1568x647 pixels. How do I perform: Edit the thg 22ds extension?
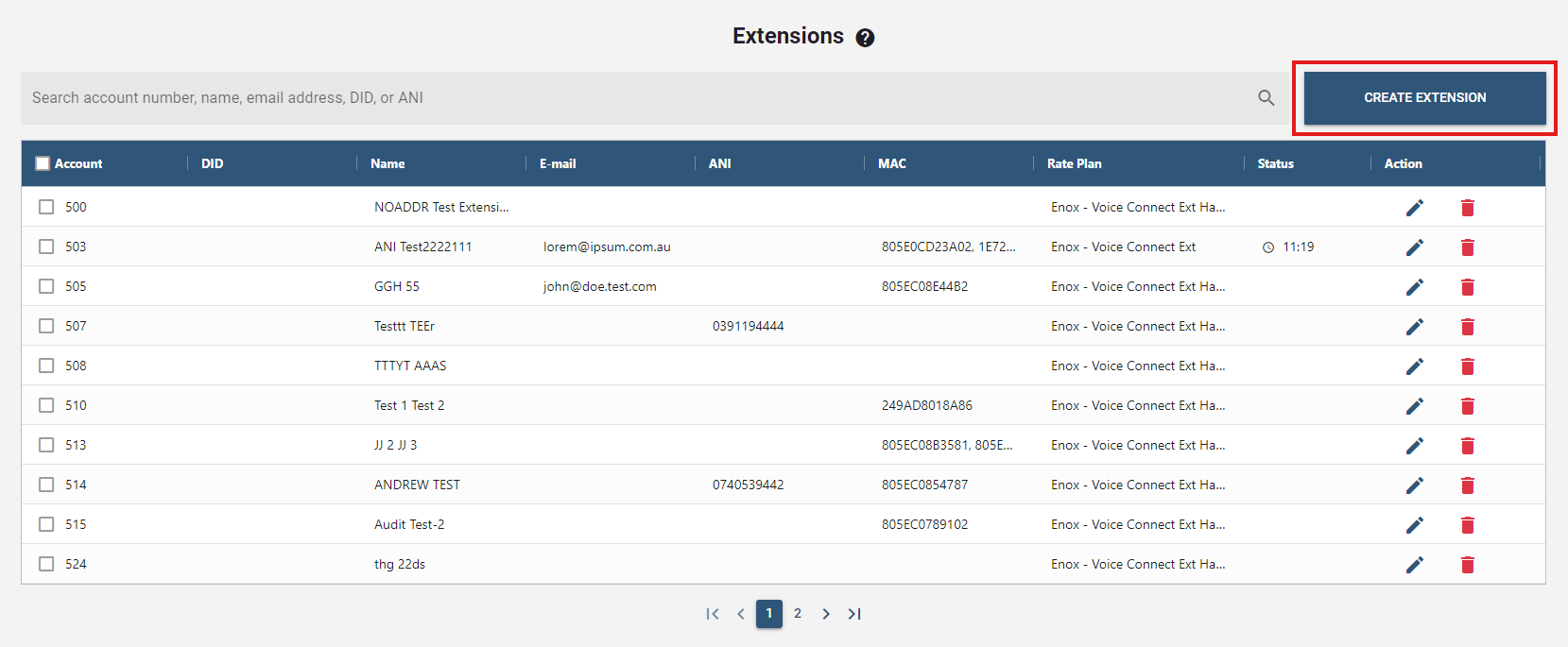click(x=1414, y=565)
